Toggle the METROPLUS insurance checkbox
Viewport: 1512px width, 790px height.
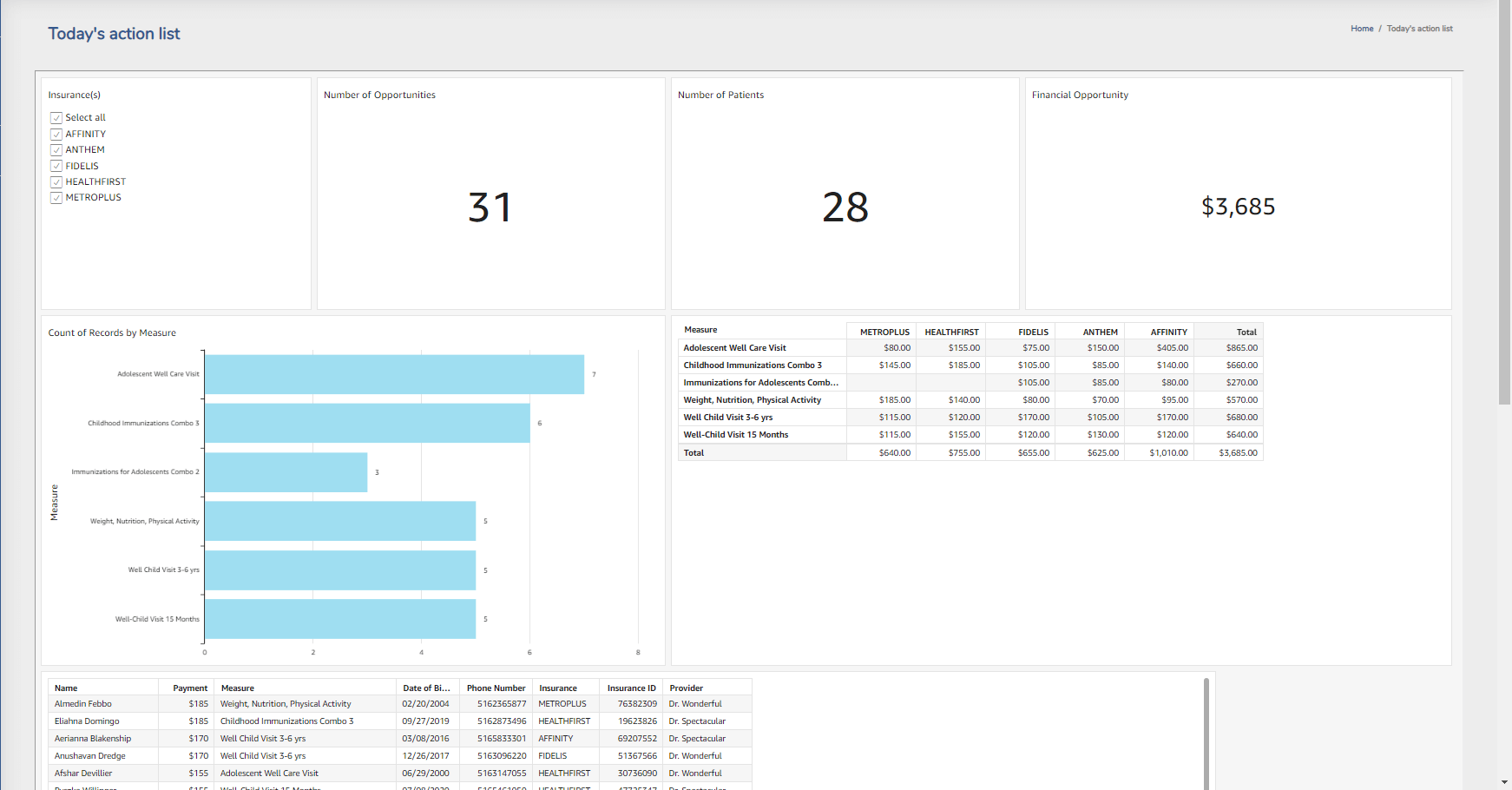(x=56, y=198)
